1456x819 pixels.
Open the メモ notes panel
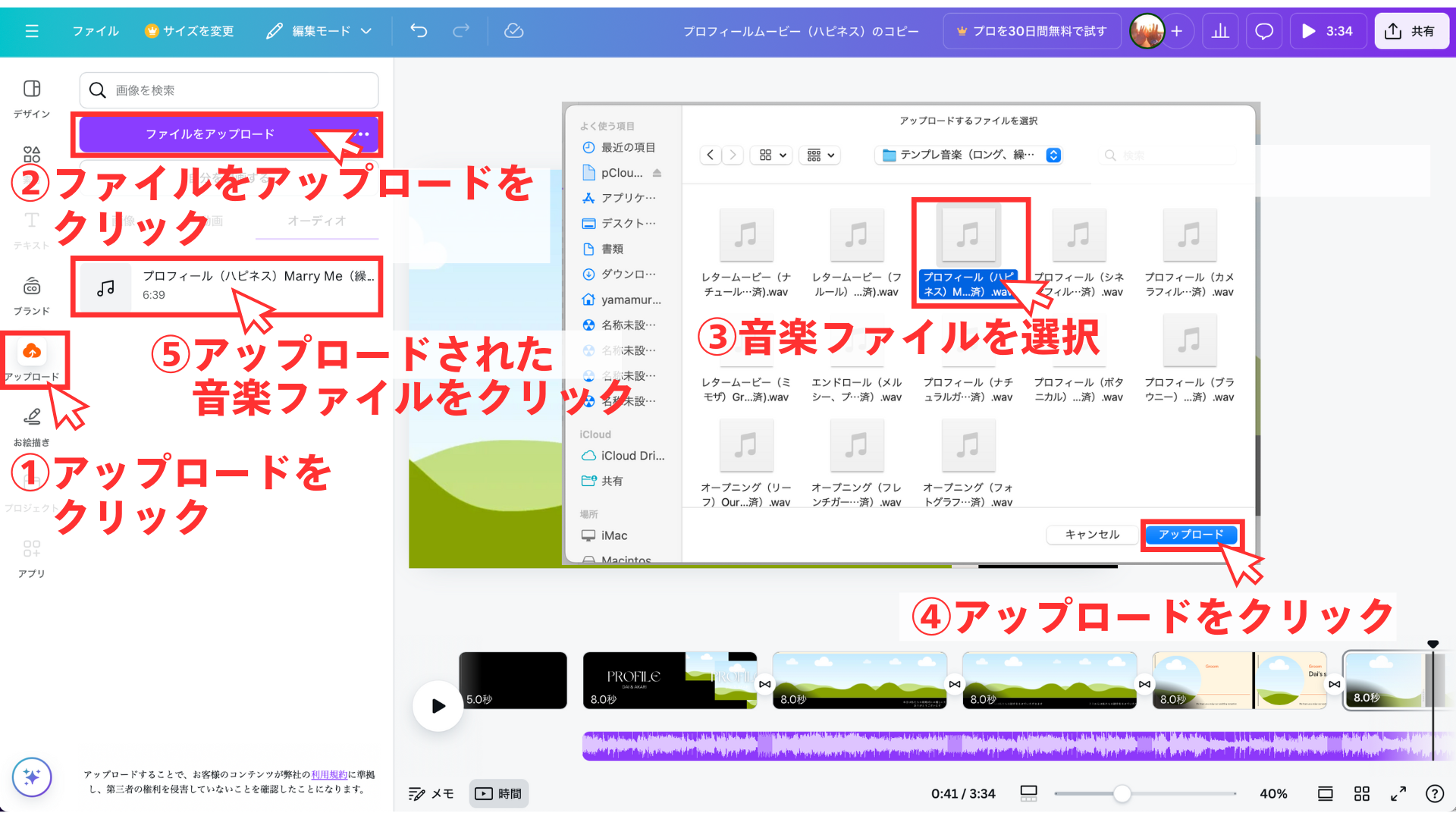431,794
